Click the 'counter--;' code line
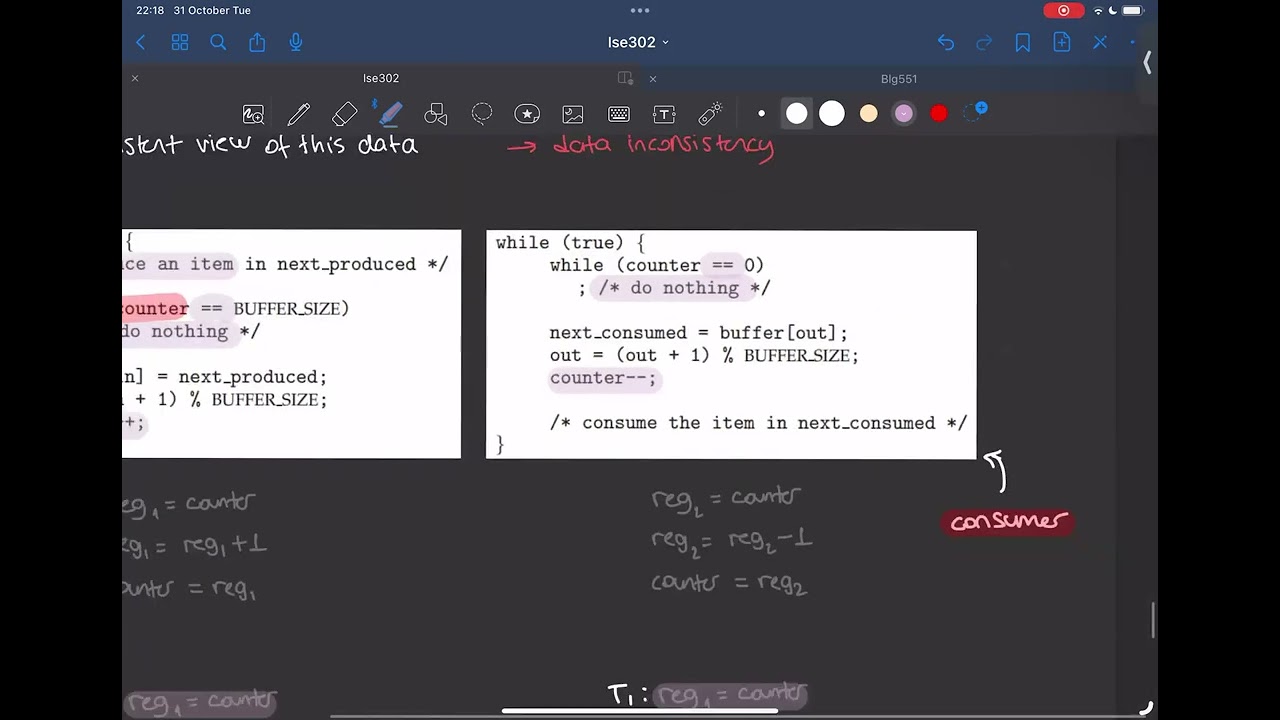This screenshot has height=720, width=1280. [603, 378]
